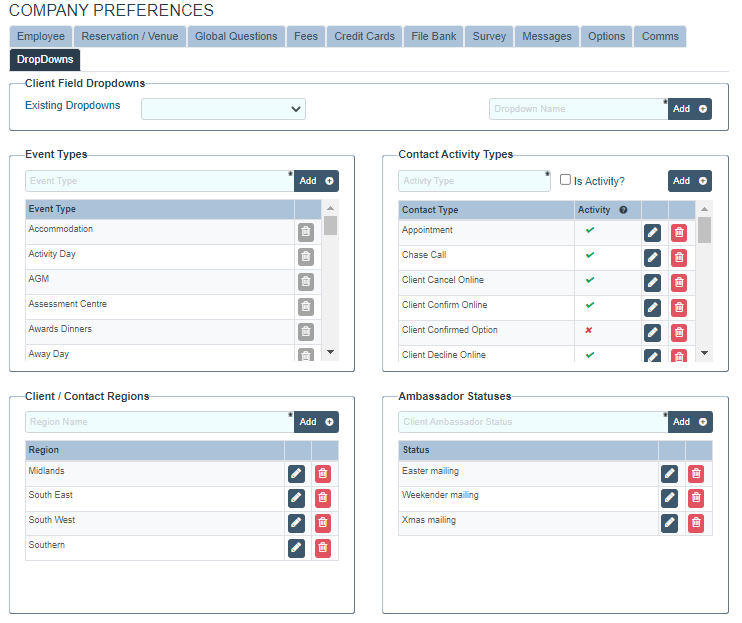The width and height of the screenshot is (742, 623).
Task: Add a new ambassador status
Action: pos(690,421)
